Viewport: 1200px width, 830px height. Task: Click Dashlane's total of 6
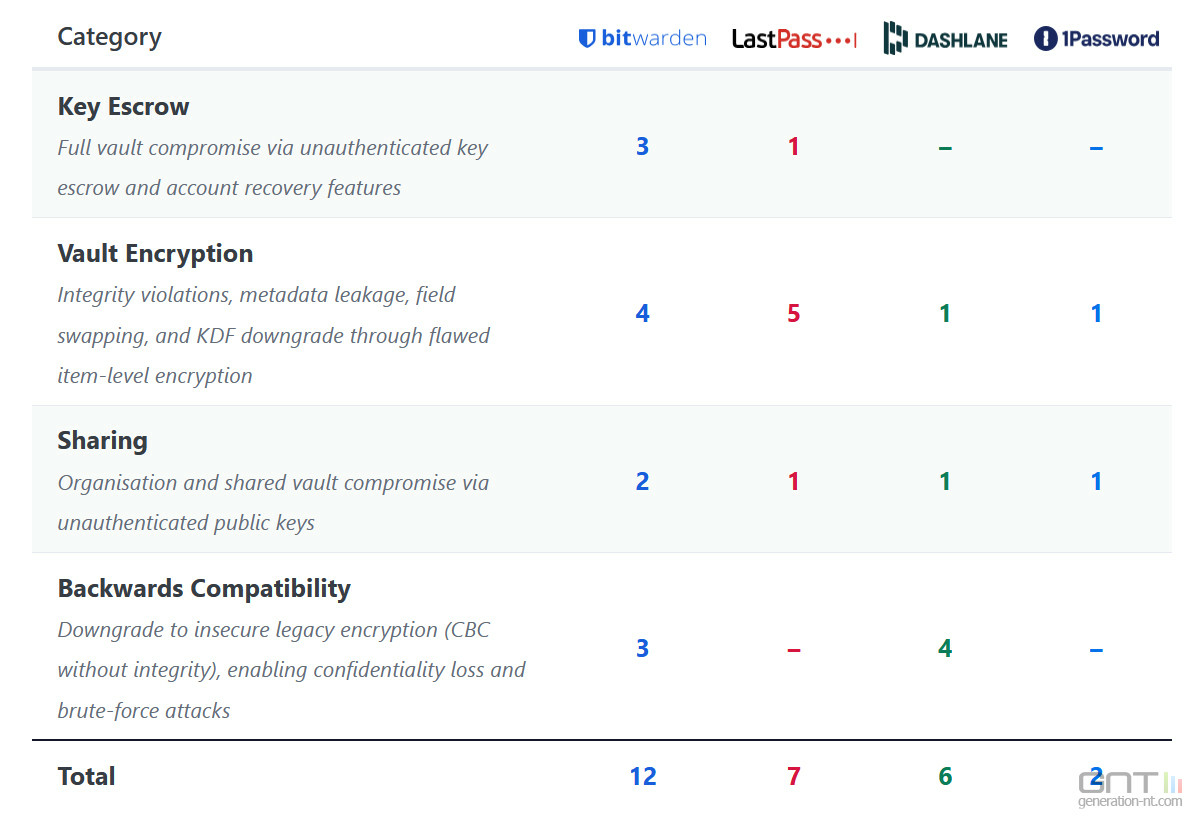pos(945,776)
